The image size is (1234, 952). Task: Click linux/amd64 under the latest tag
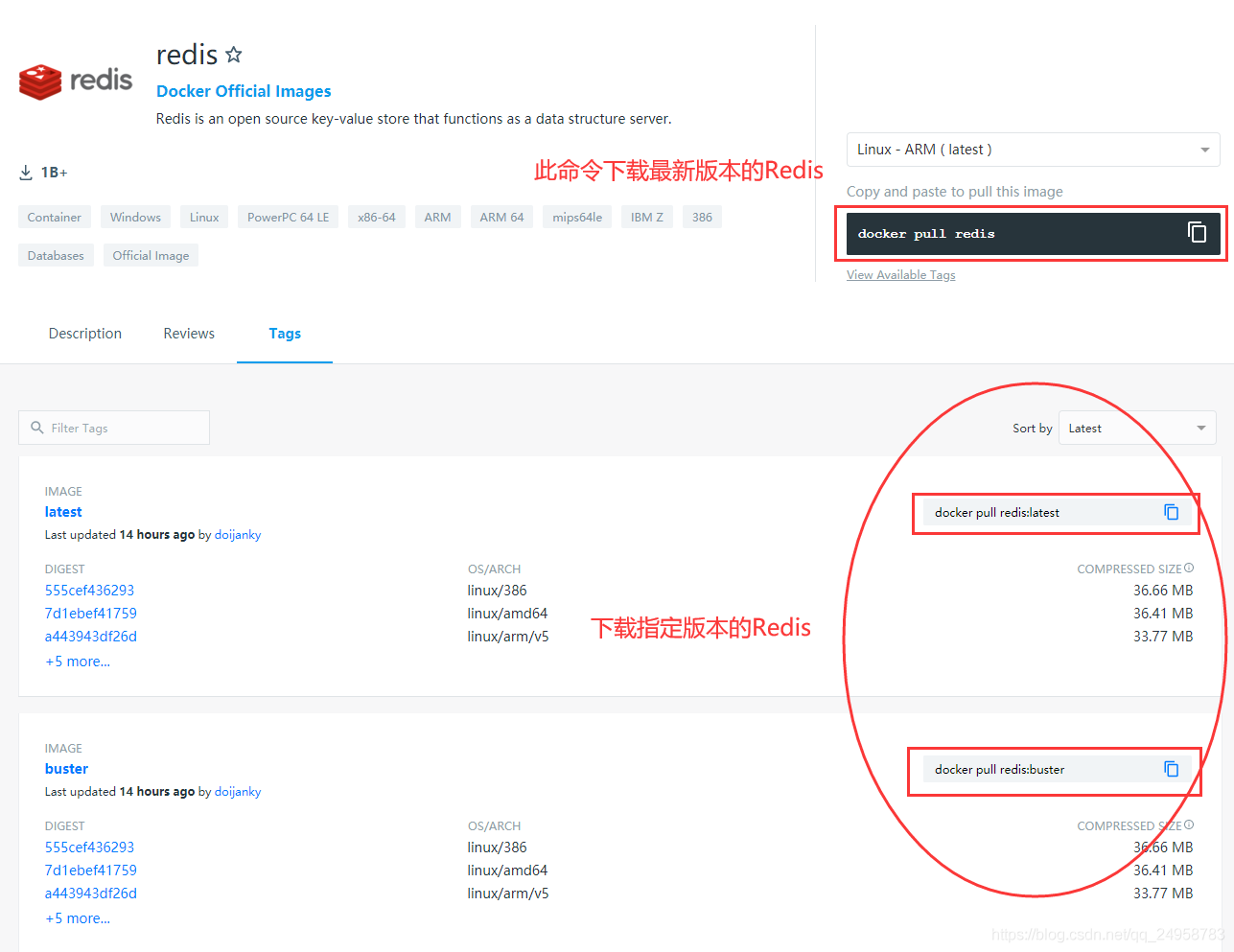coord(507,614)
